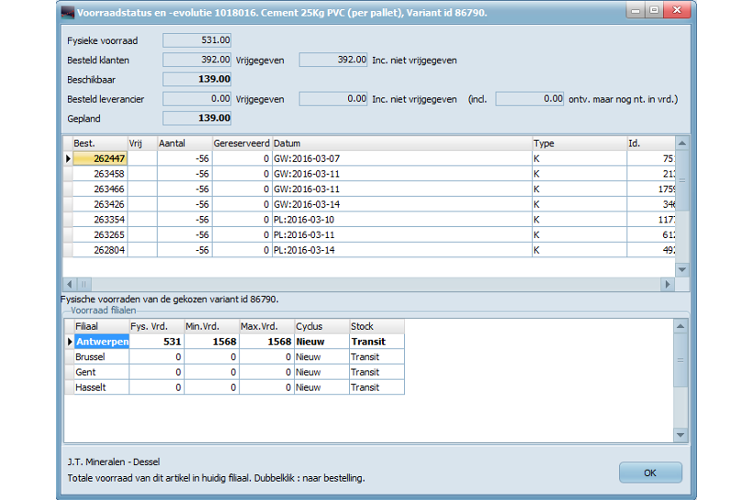The width and height of the screenshot is (750, 500).
Task: Select order row 263265
Action: click(369, 235)
